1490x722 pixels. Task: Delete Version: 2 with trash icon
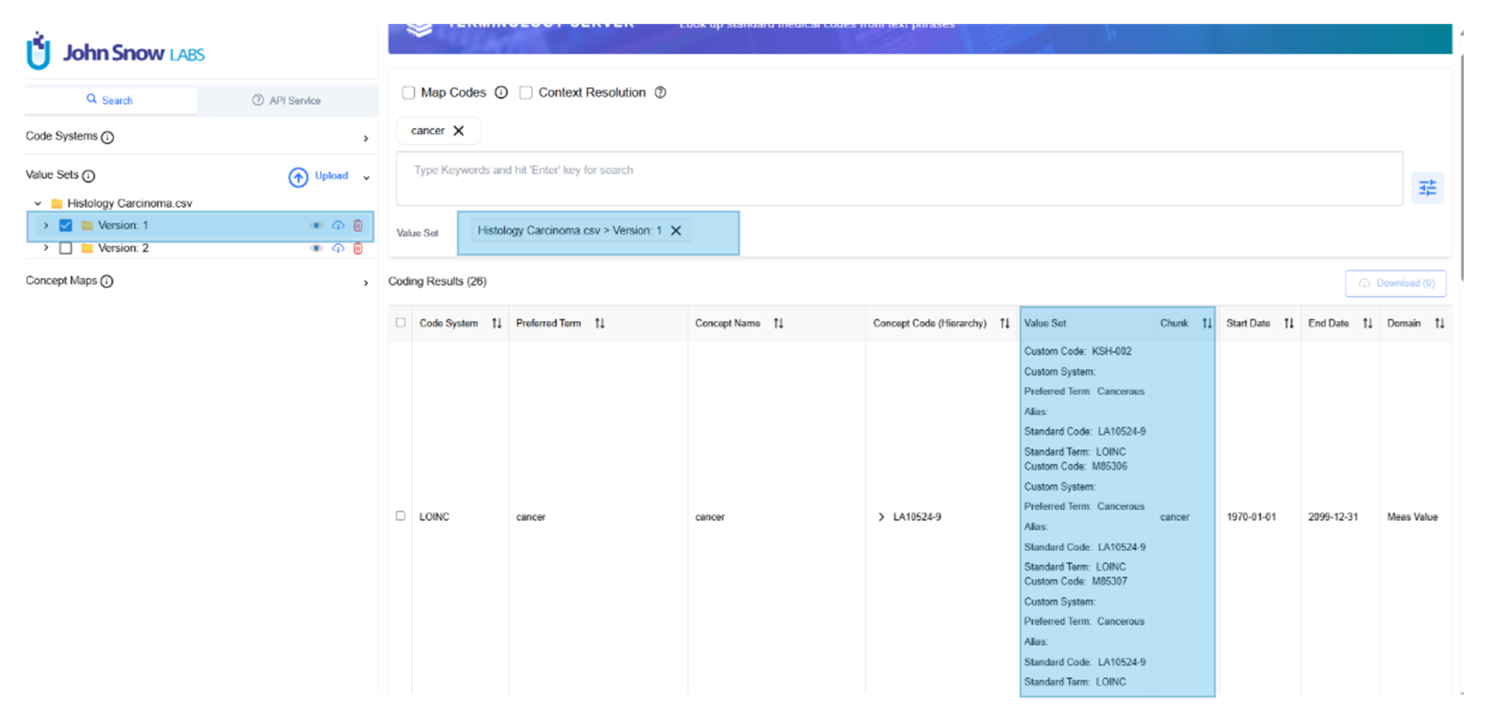[358, 248]
